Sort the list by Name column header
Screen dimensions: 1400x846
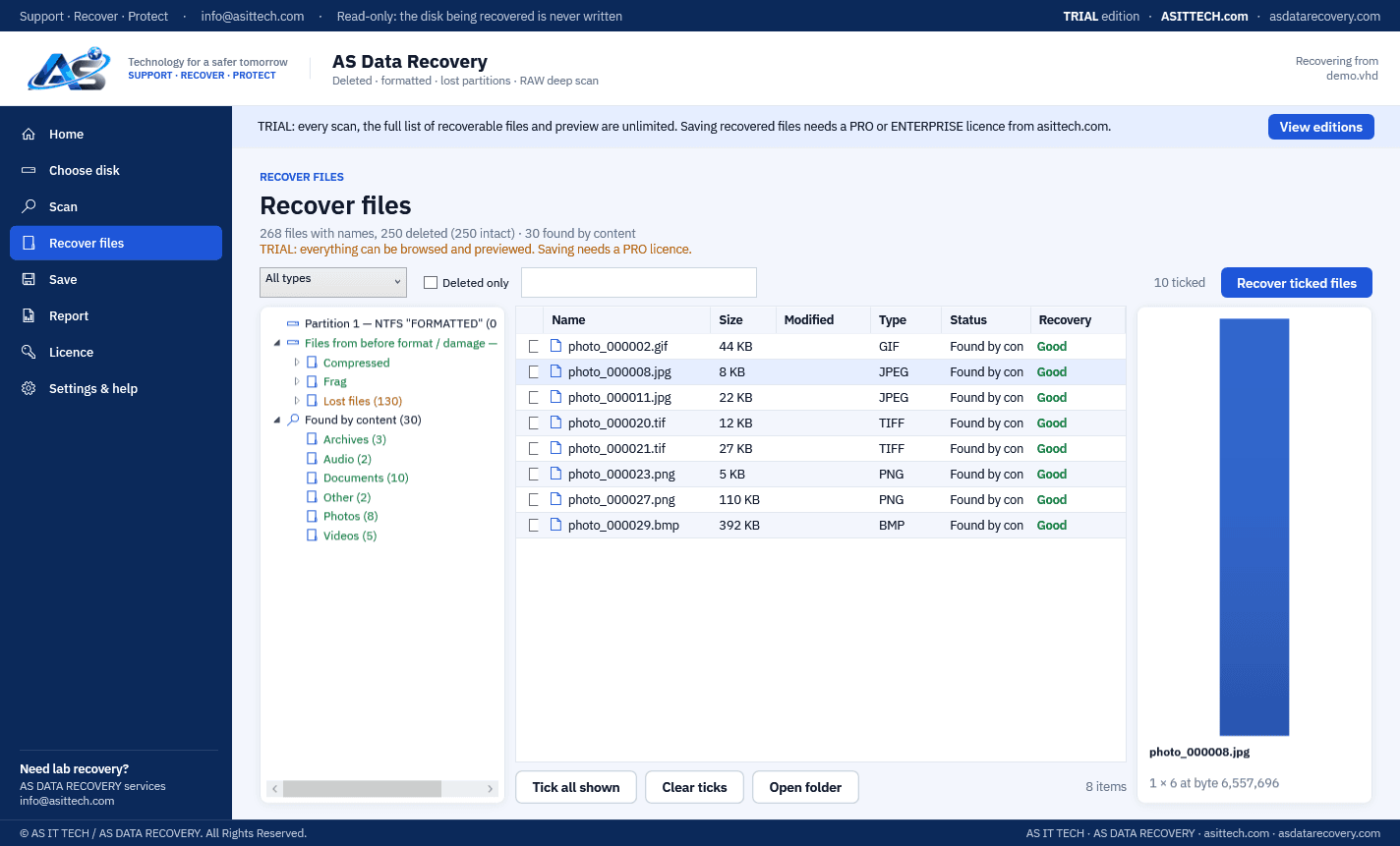[627, 320]
